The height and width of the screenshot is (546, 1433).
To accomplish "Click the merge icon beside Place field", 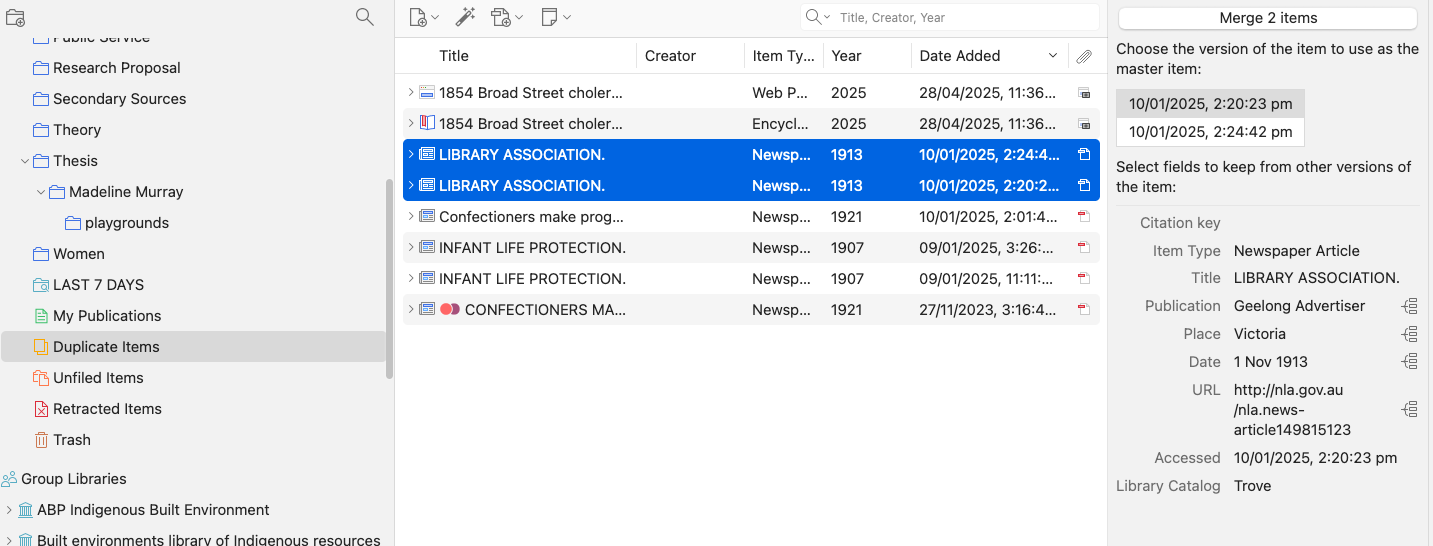I will (1410, 334).
